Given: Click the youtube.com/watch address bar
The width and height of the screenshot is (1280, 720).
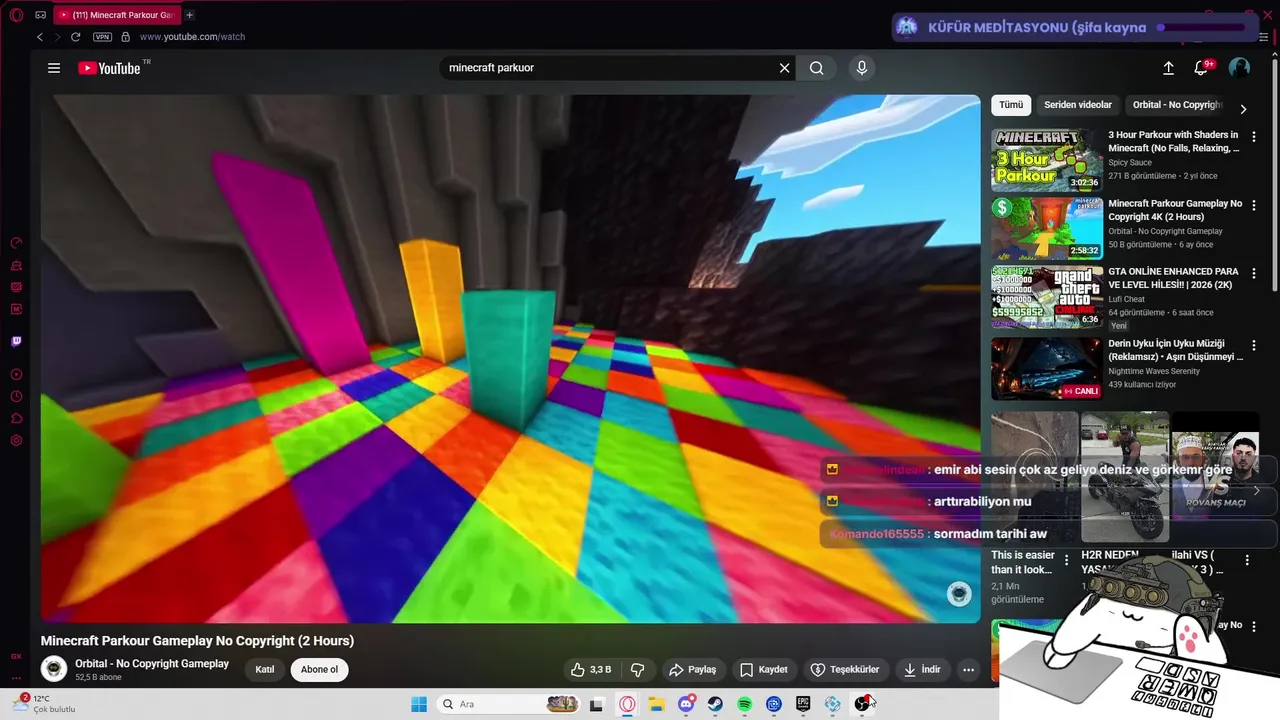Looking at the screenshot, I should click(x=192, y=37).
